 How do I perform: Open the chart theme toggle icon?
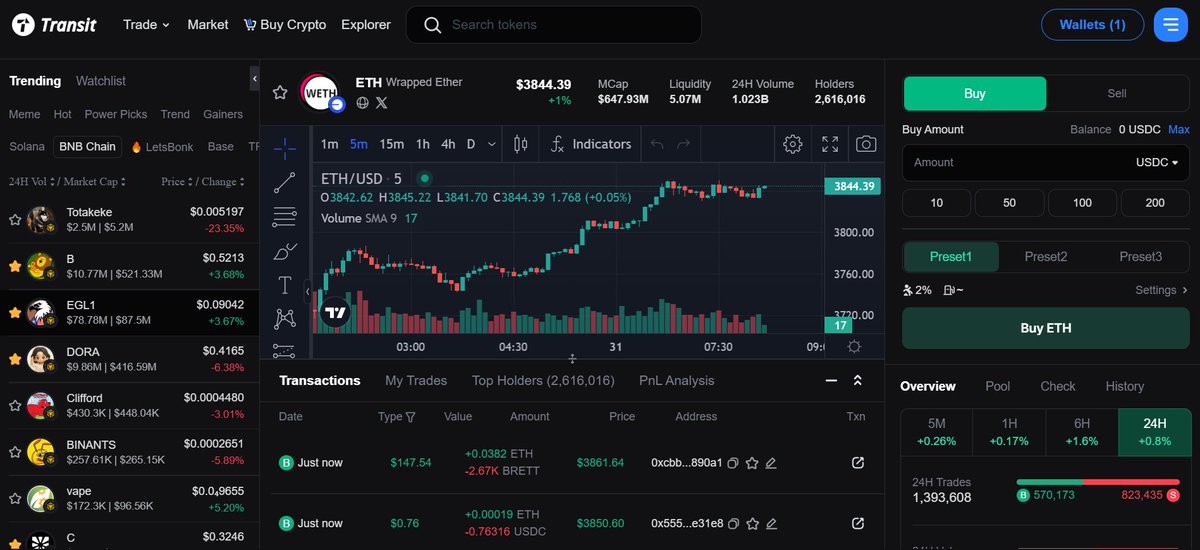(x=854, y=346)
